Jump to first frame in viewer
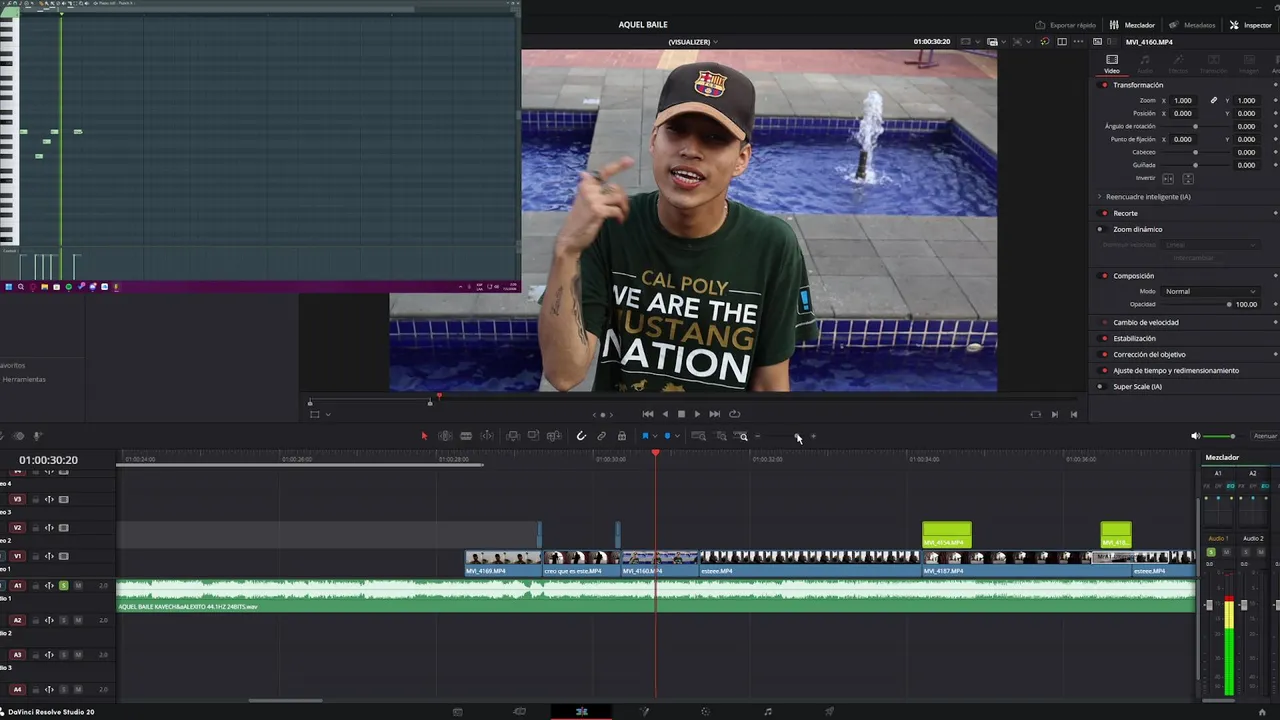Viewport: 1280px width, 720px height. coord(648,414)
